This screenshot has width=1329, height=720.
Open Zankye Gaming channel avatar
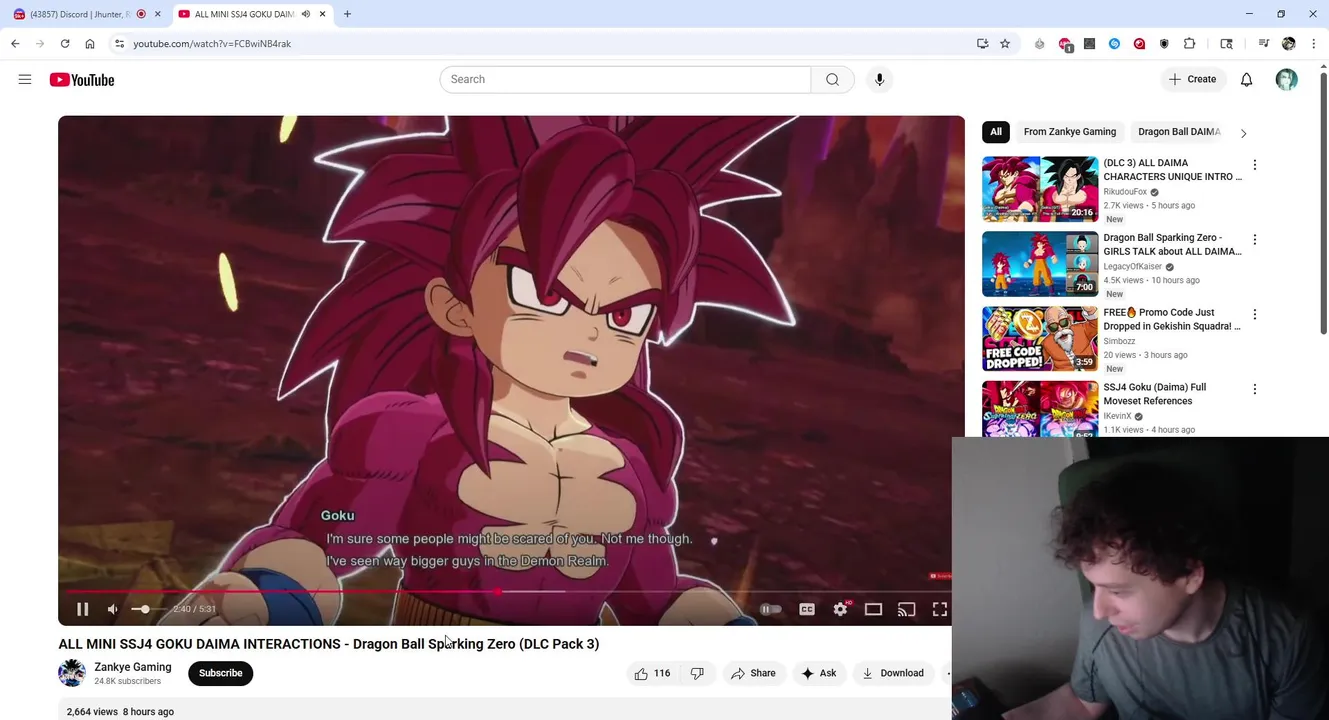[x=72, y=673]
